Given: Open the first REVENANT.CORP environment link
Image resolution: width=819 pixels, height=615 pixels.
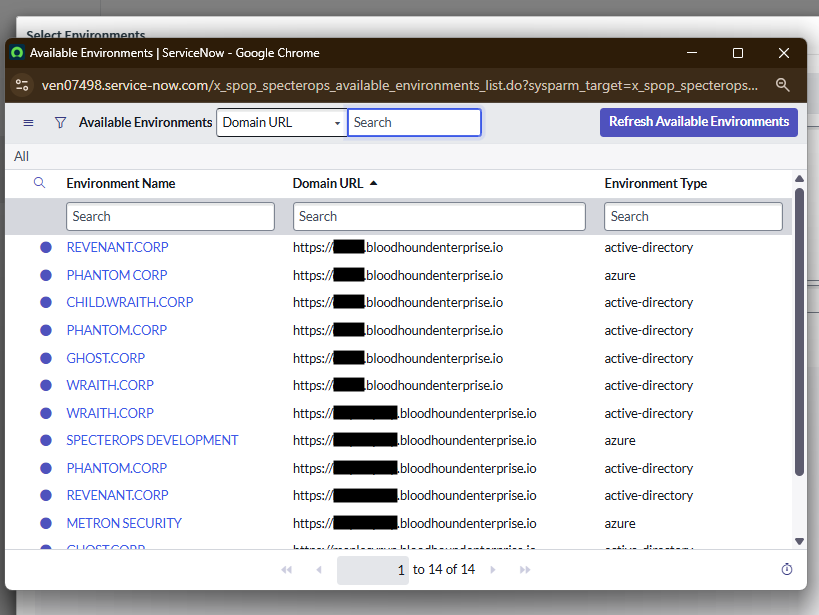Looking at the screenshot, I should click(x=117, y=247).
